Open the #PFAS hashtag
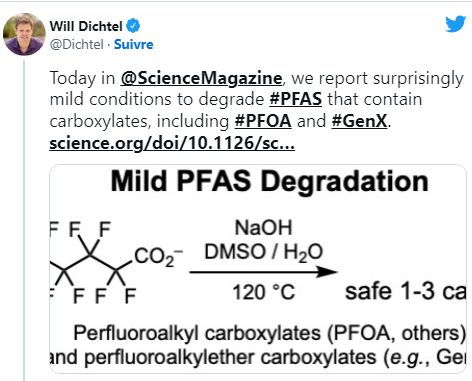 pos(296,99)
